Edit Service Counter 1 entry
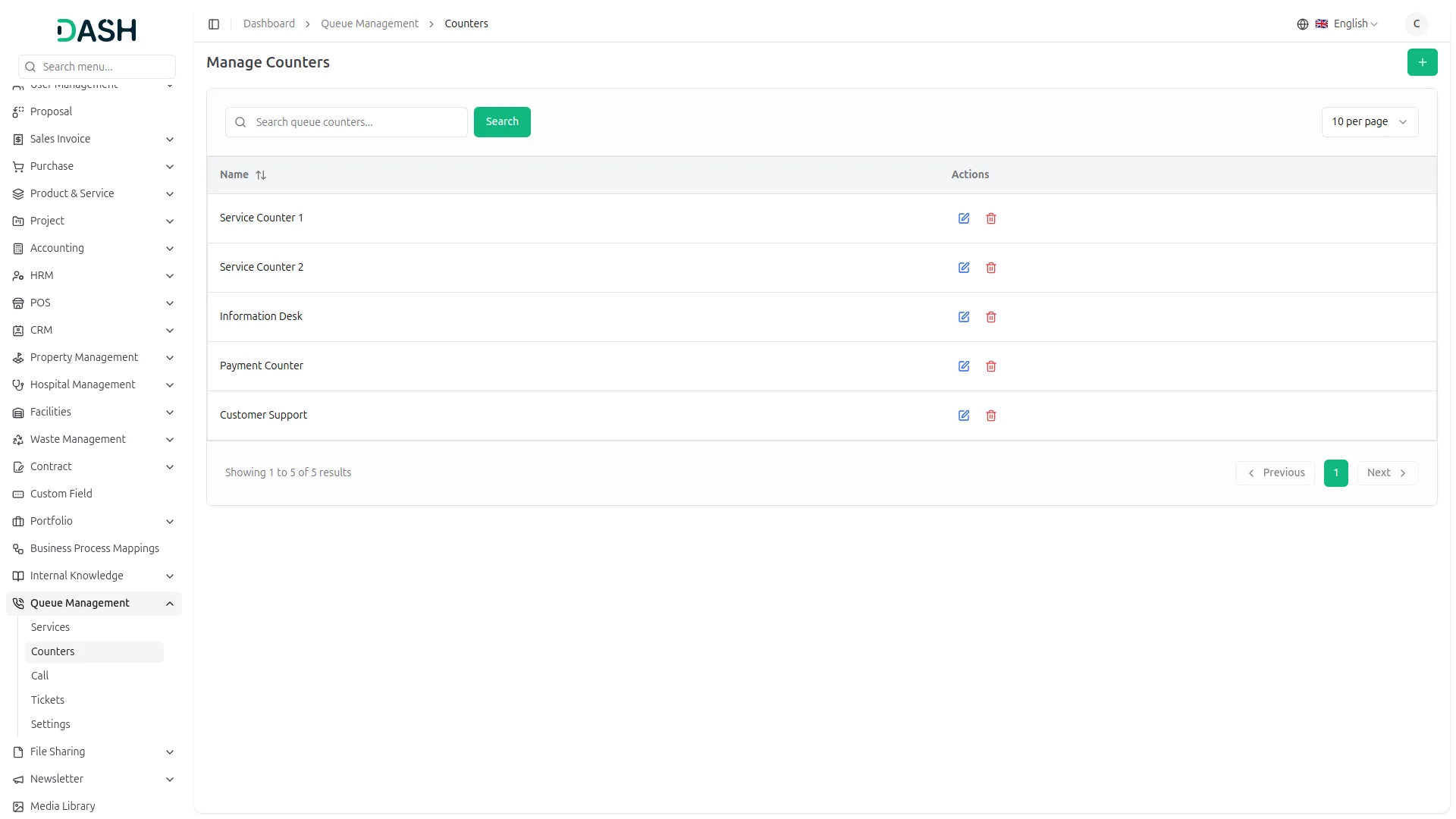This screenshot has width=1456, height=819. pos(963,218)
